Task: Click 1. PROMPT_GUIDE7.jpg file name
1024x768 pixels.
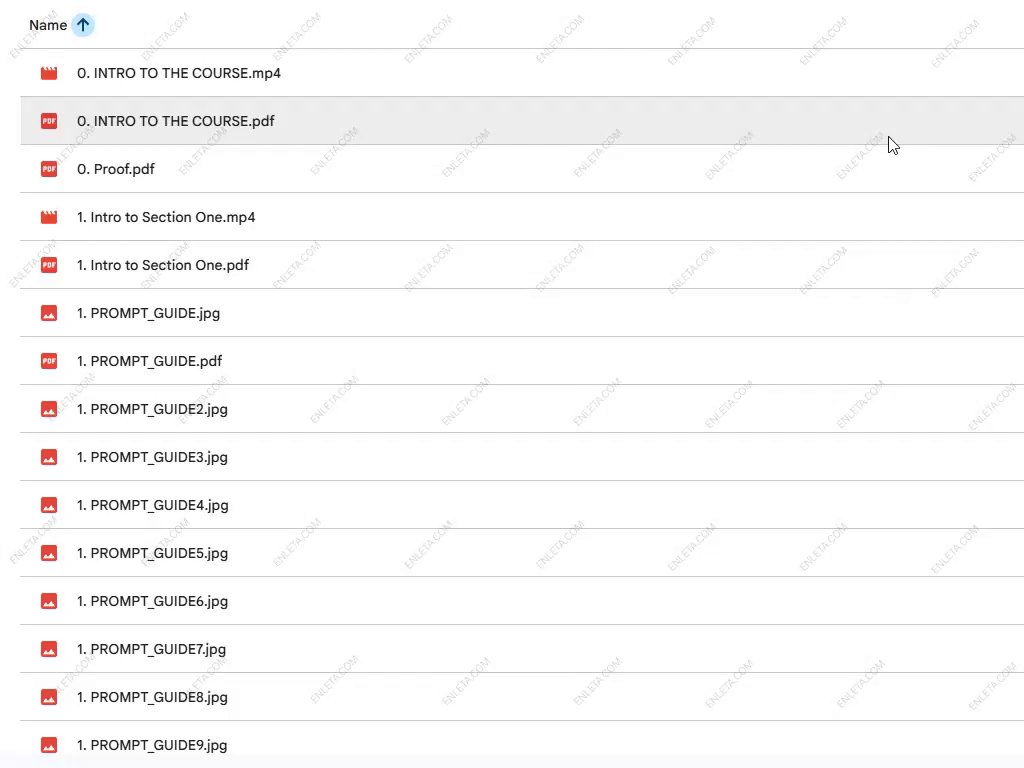Action: pos(151,649)
